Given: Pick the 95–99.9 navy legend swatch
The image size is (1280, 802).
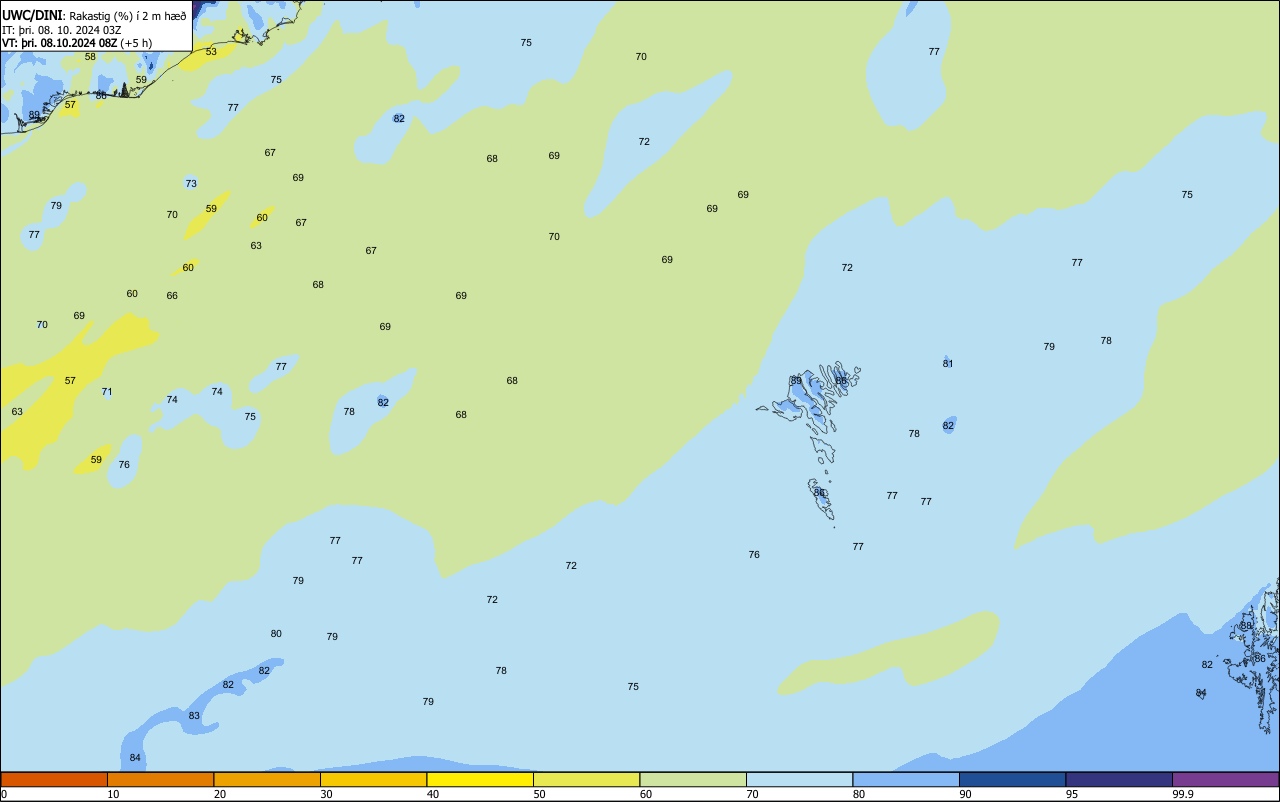Looking at the screenshot, I should [1119, 779].
